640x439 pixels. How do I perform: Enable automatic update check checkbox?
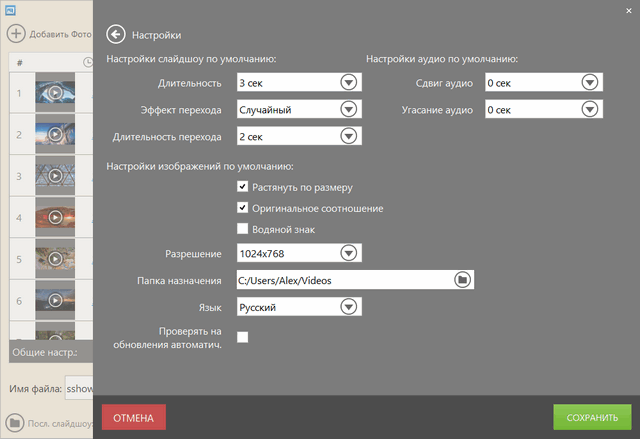point(242,337)
